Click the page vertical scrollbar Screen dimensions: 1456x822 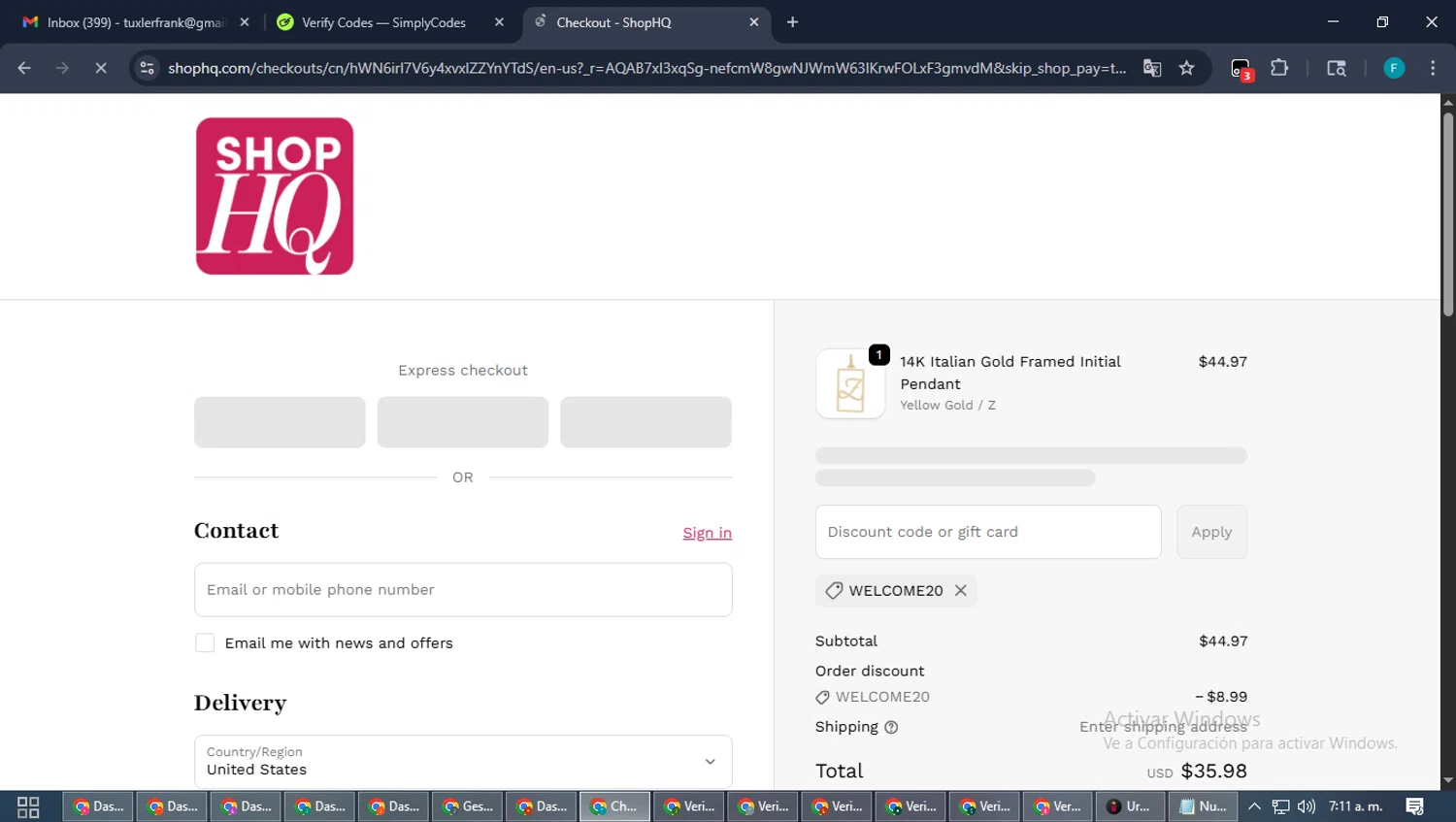[x=1448, y=214]
